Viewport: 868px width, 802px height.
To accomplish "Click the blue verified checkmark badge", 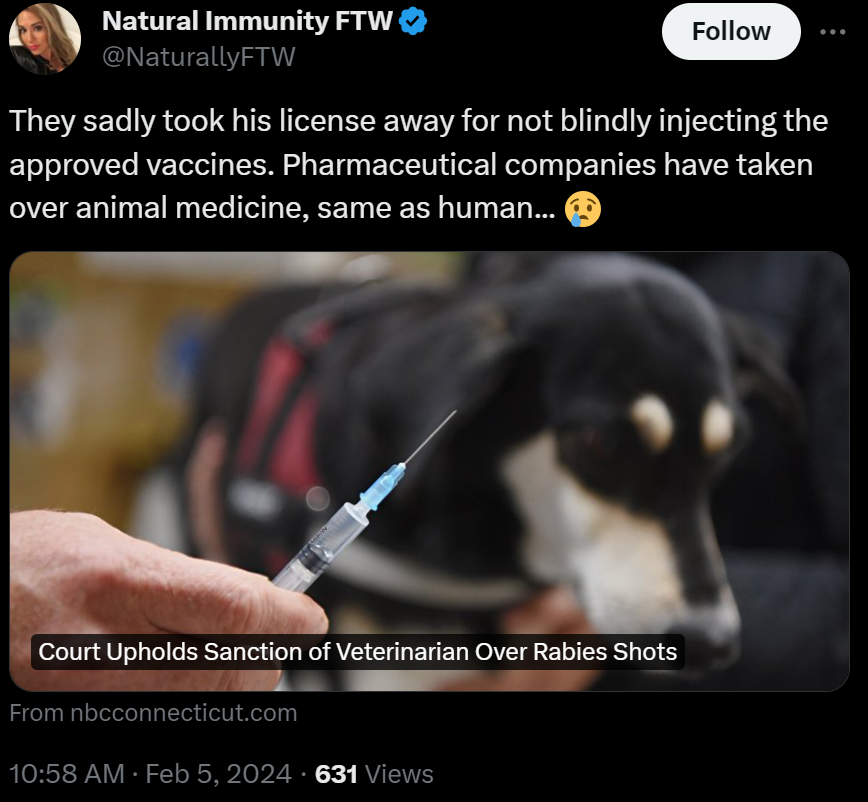I will pos(413,22).
